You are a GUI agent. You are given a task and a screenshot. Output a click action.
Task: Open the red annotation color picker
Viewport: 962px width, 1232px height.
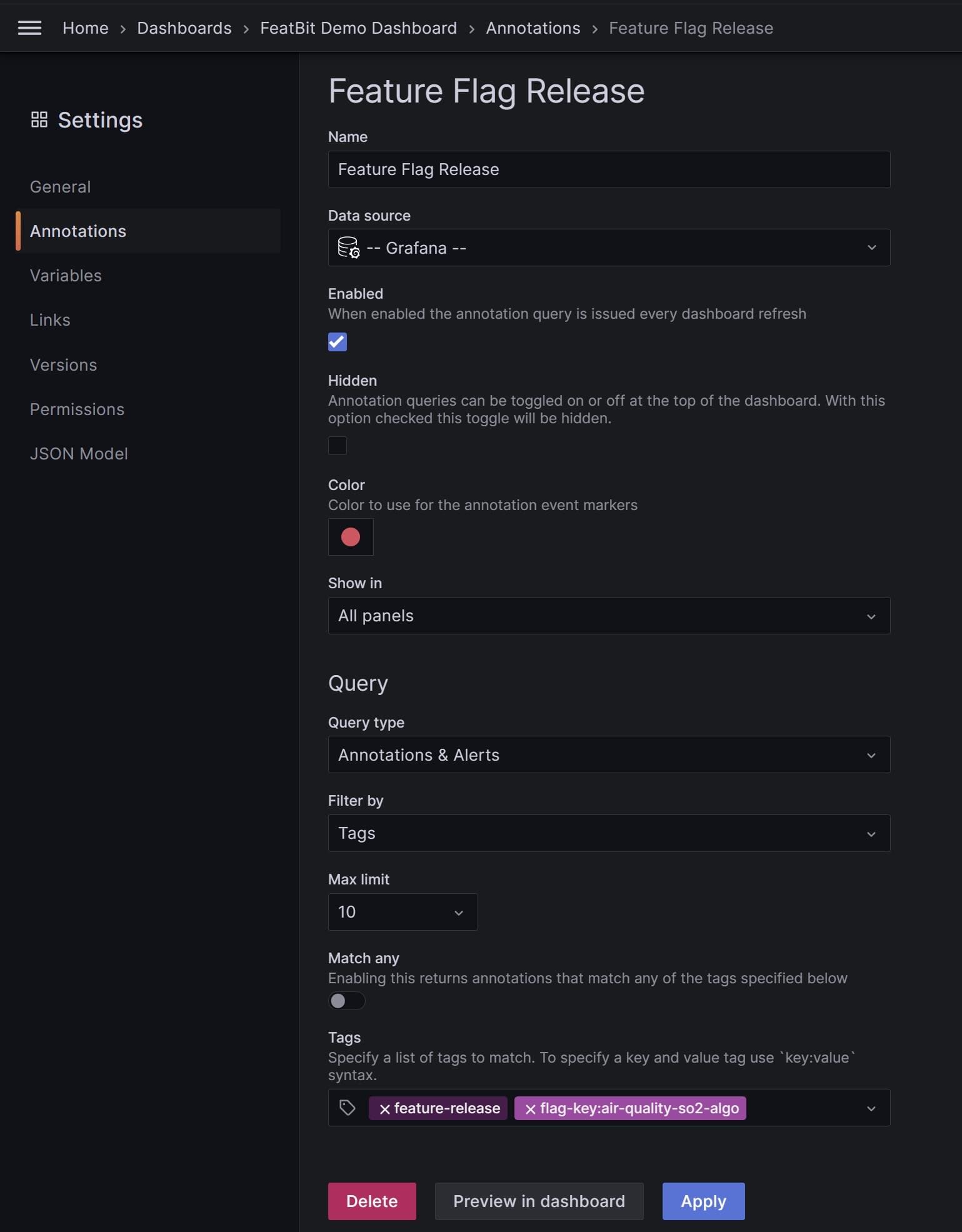click(351, 537)
